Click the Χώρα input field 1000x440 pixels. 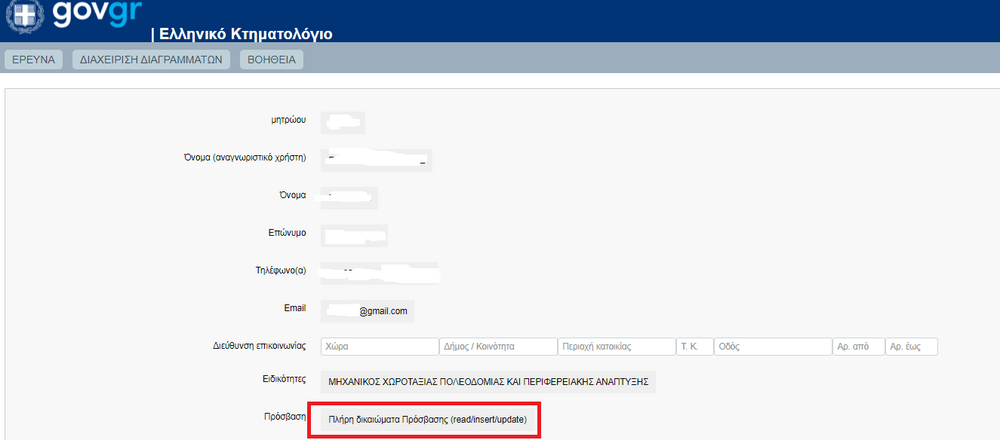[378, 346]
